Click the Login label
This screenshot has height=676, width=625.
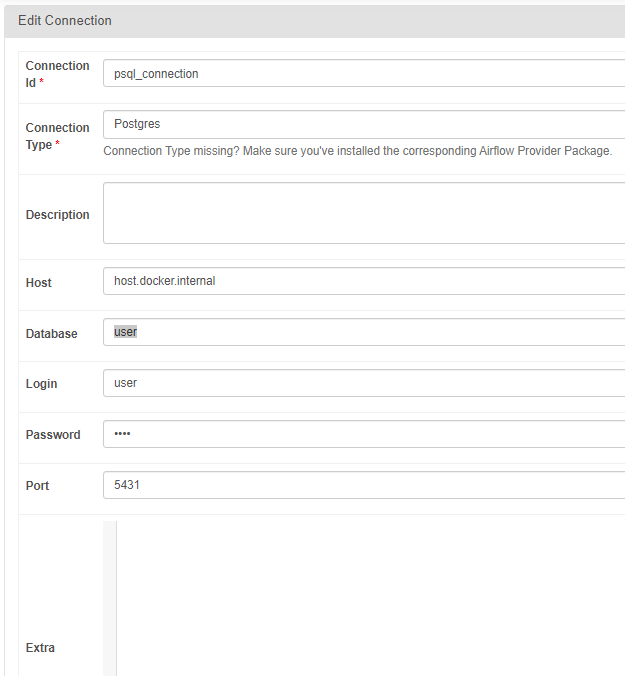point(41,384)
